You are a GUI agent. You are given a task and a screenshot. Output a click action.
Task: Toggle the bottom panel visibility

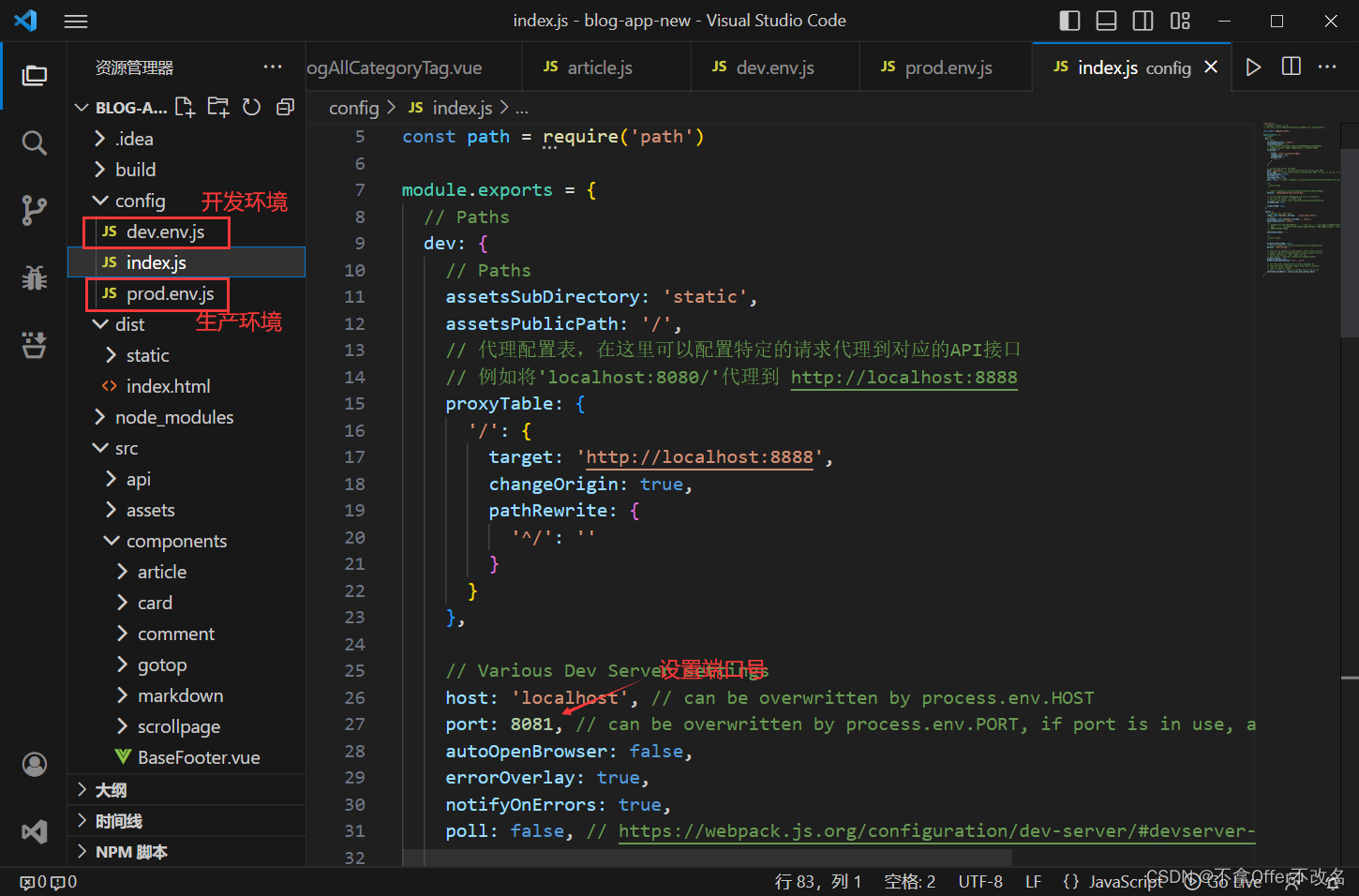[x=1106, y=21]
